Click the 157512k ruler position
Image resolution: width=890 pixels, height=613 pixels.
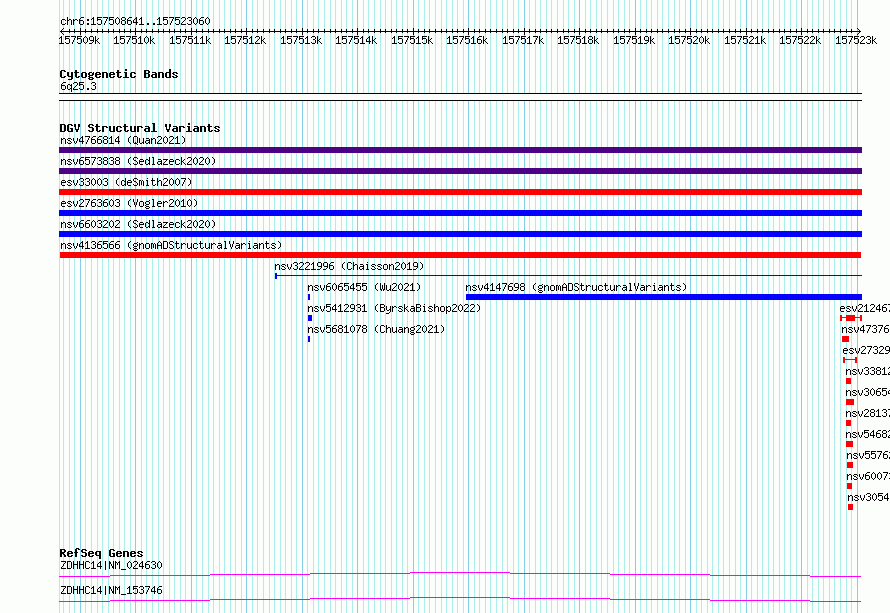(245, 40)
